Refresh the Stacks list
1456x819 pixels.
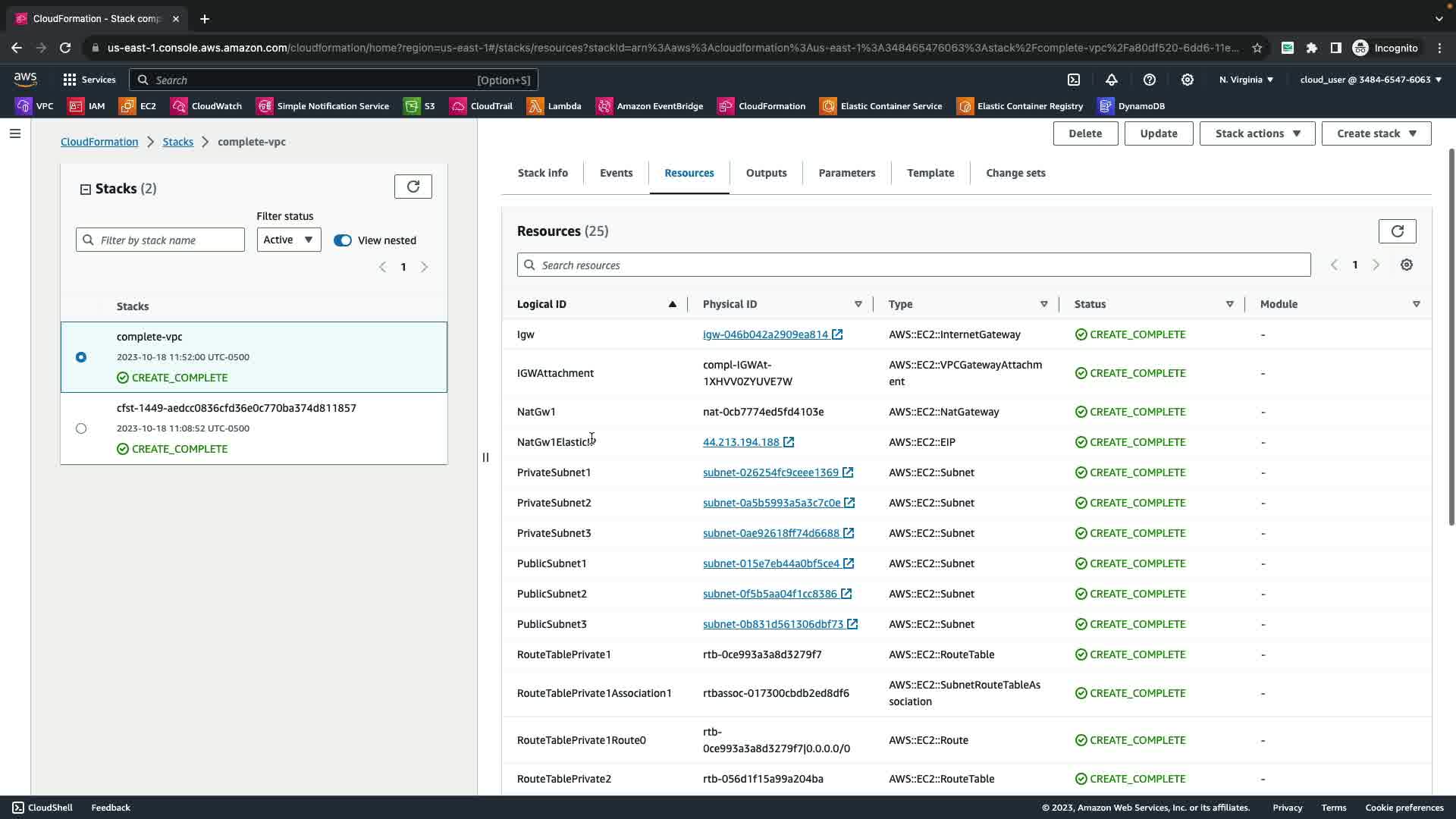[413, 187]
